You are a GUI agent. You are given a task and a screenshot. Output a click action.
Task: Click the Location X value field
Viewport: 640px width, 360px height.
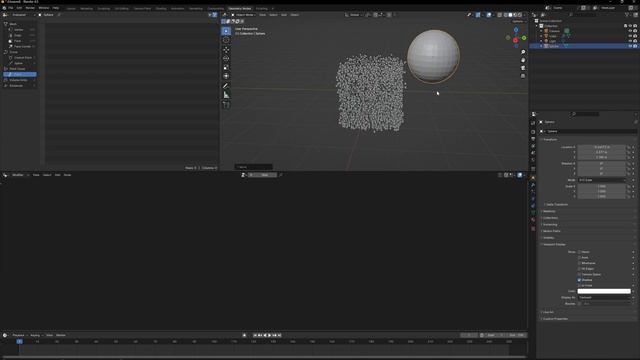(602, 147)
